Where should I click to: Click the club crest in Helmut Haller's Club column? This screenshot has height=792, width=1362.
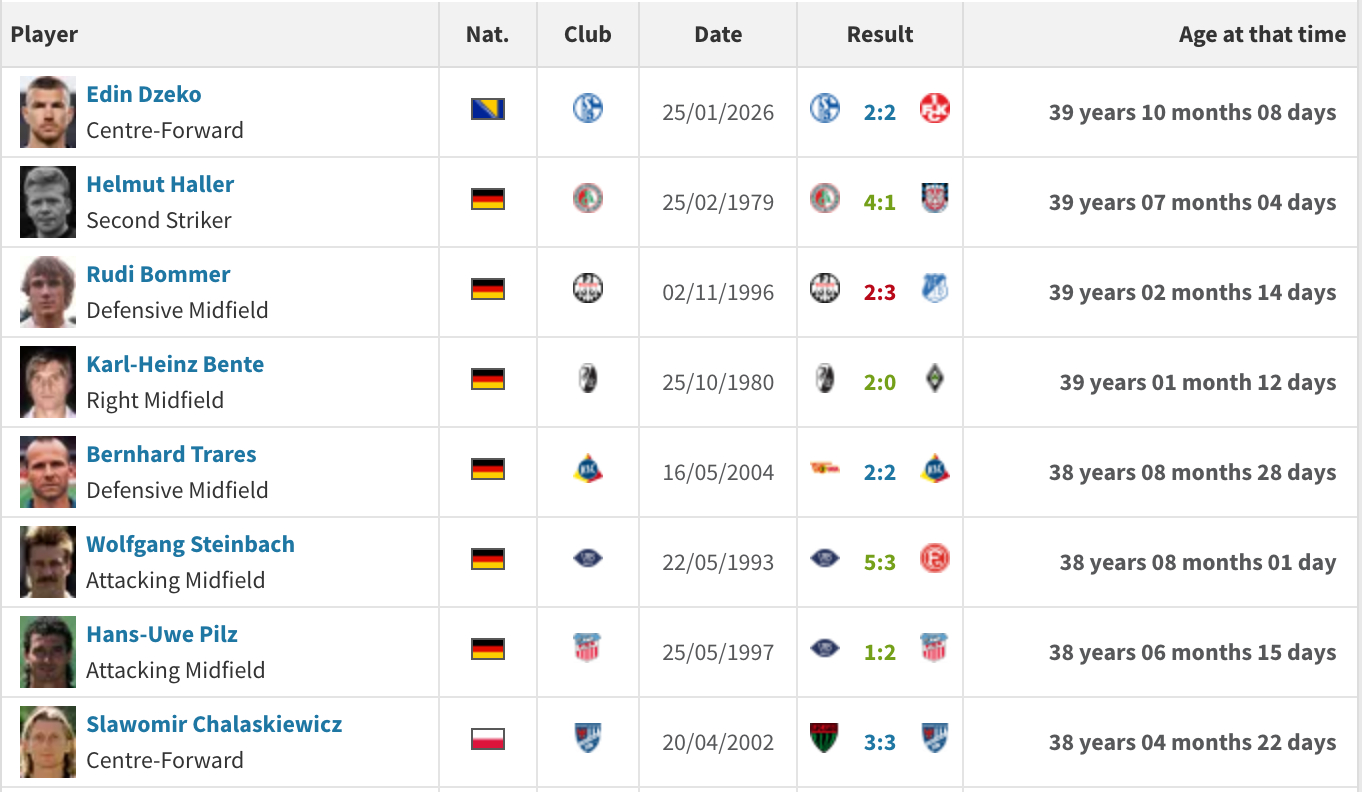[x=588, y=198]
